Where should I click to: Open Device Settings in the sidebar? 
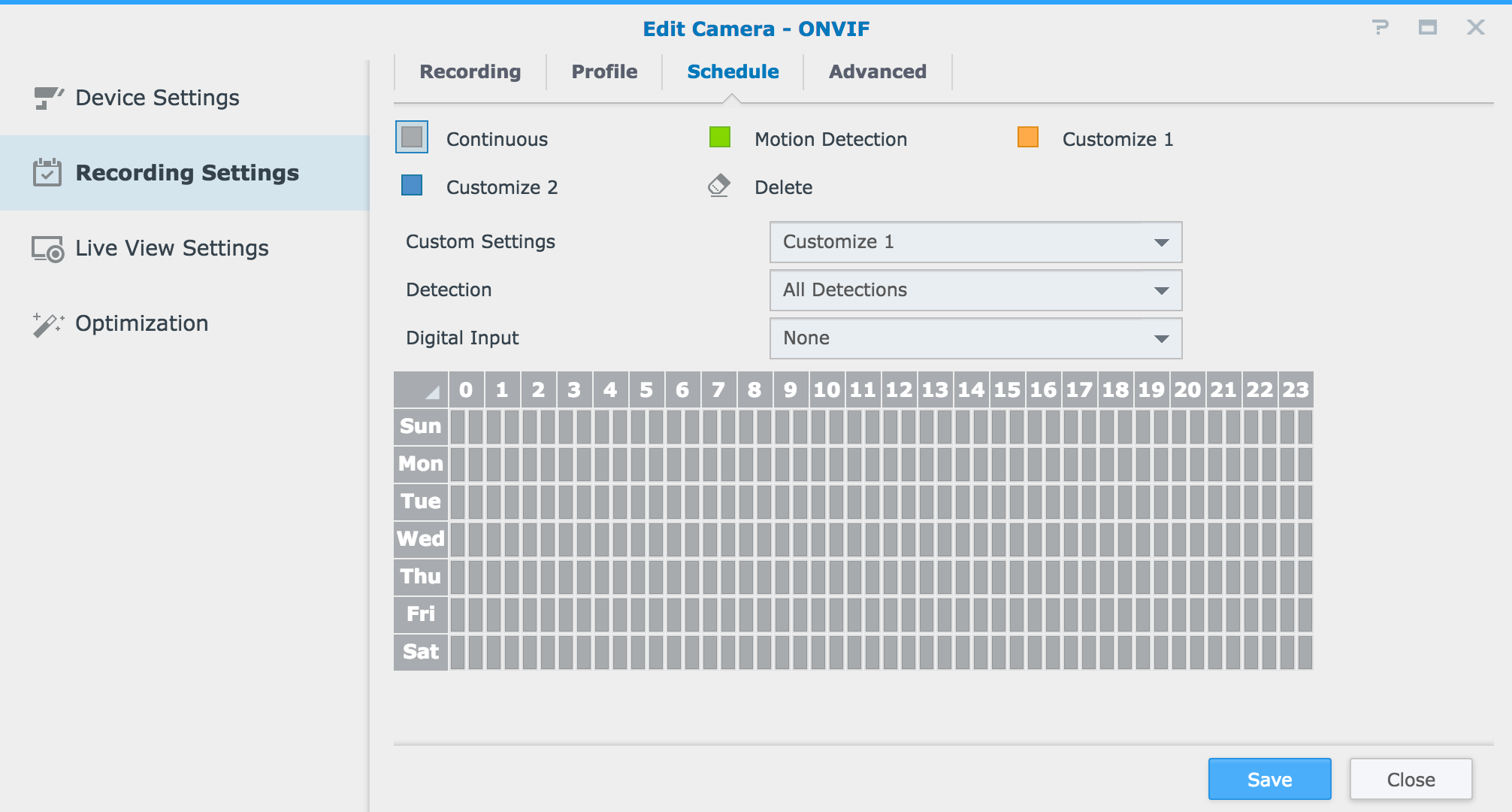(156, 97)
